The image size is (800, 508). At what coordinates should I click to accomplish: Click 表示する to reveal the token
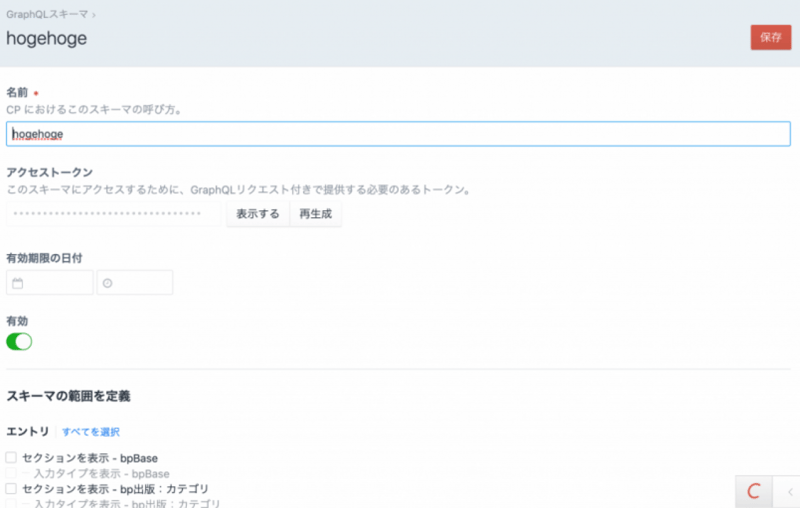pos(257,213)
